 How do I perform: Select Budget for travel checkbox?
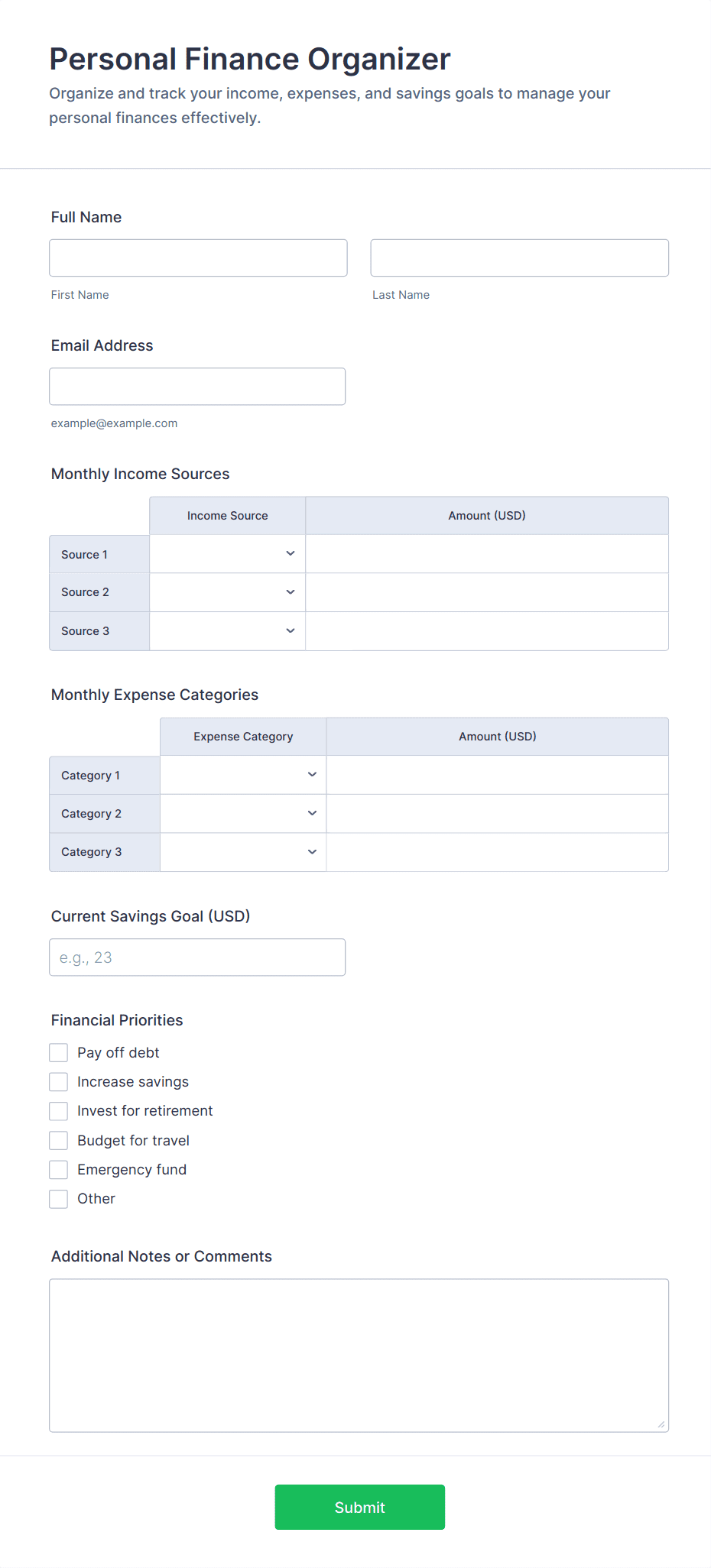click(x=59, y=1141)
